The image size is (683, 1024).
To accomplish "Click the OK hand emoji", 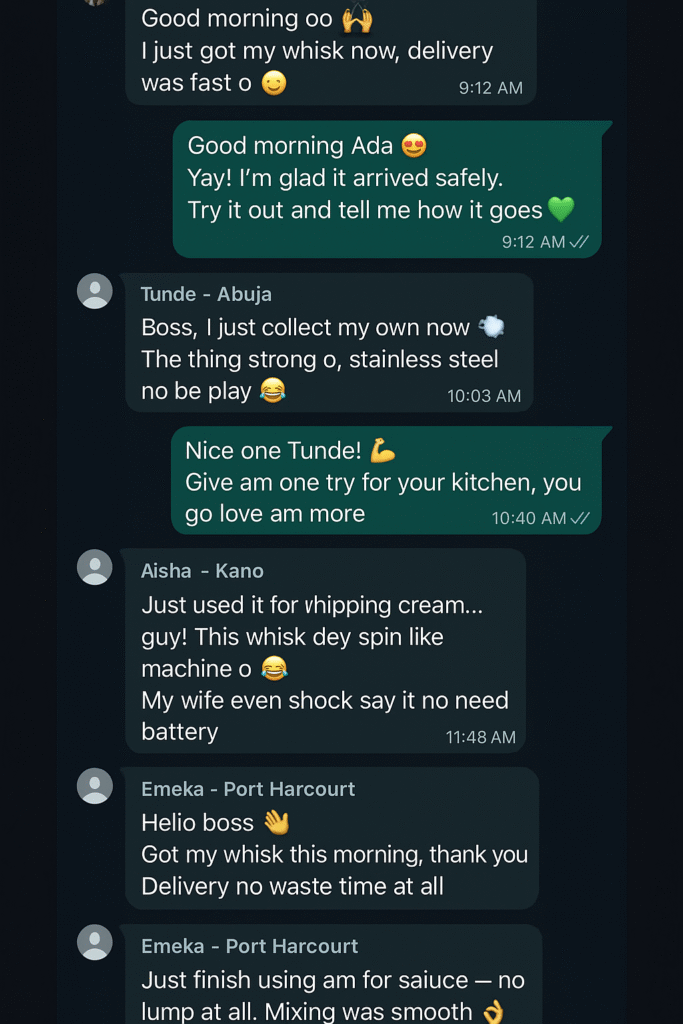I will tap(494, 1012).
